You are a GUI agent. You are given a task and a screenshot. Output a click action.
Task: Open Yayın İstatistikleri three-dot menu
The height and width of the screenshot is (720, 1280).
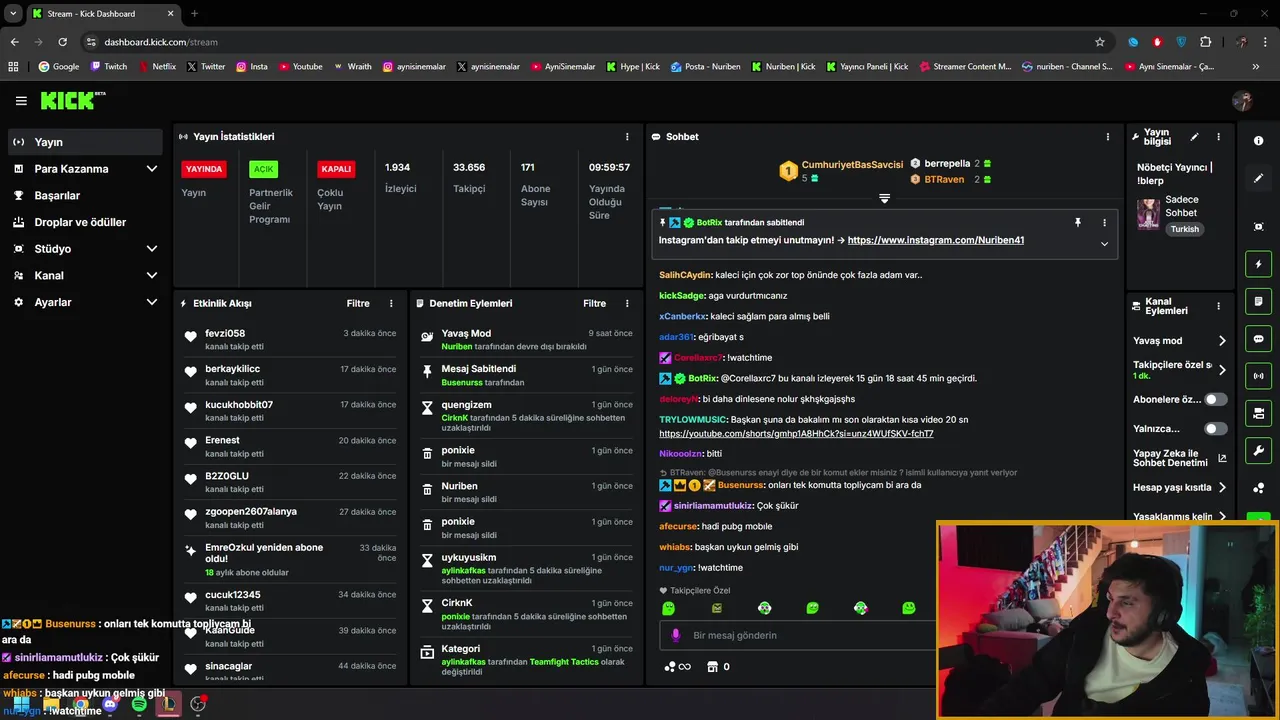pos(627,137)
